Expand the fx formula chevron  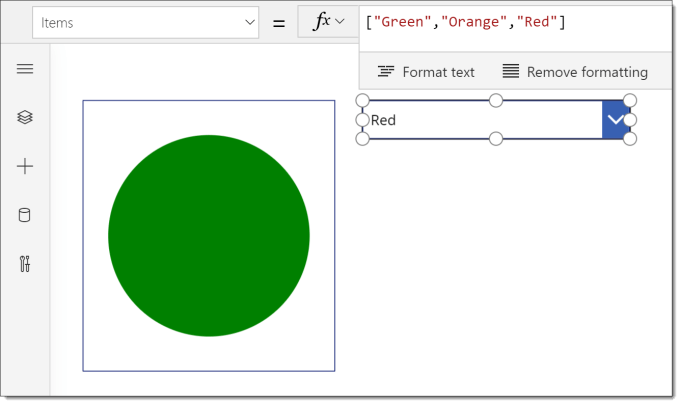pos(340,21)
